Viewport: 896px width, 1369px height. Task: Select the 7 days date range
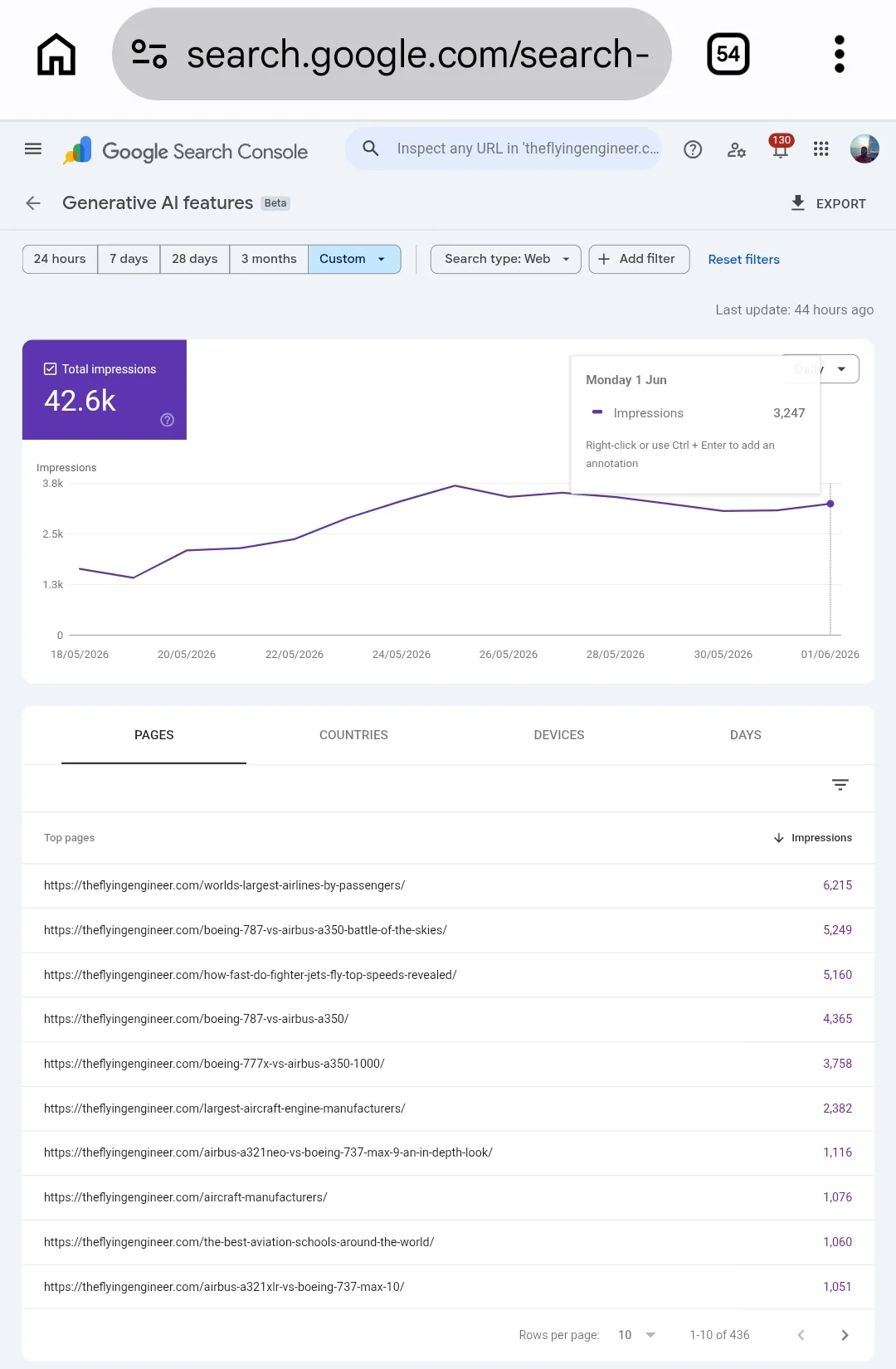pos(129,259)
